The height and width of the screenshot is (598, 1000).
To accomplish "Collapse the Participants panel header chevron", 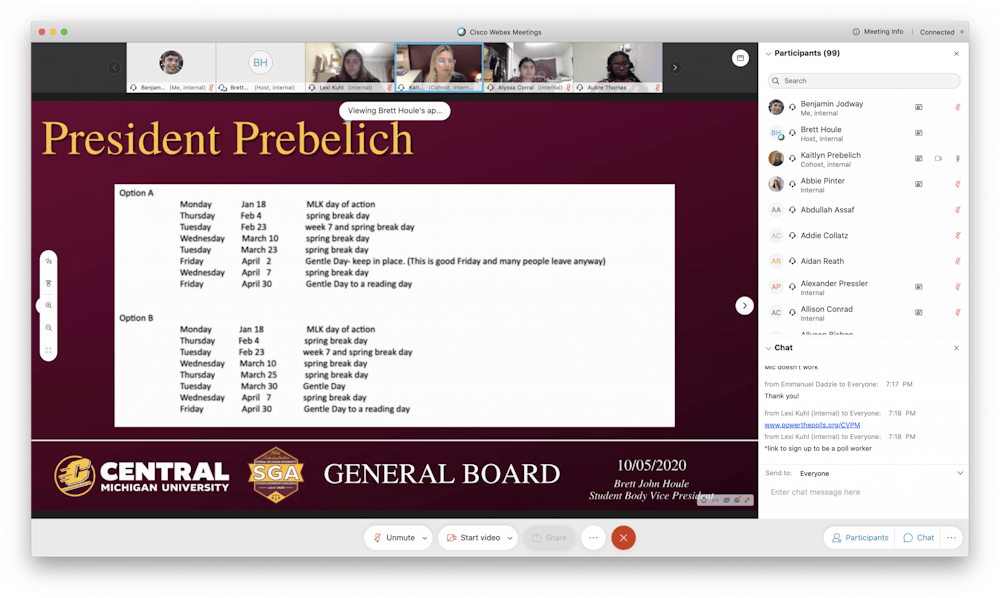I will coord(768,53).
